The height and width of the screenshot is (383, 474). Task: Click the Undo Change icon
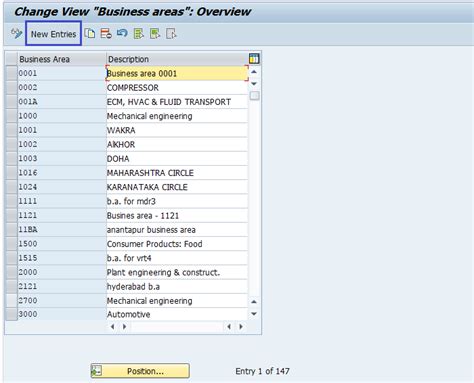click(122, 33)
